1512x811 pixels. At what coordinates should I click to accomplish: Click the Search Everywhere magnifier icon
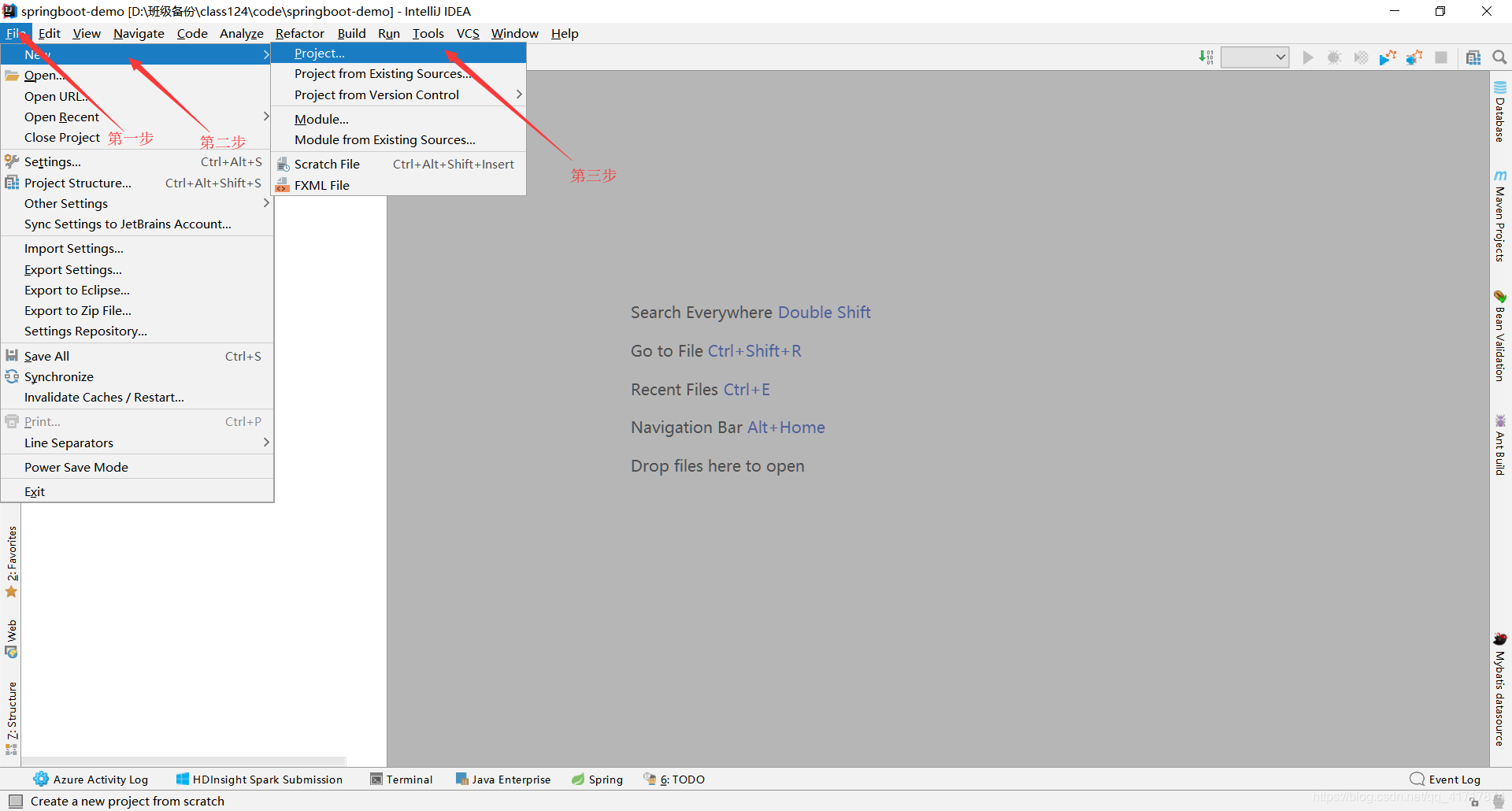tap(1499, 57)
